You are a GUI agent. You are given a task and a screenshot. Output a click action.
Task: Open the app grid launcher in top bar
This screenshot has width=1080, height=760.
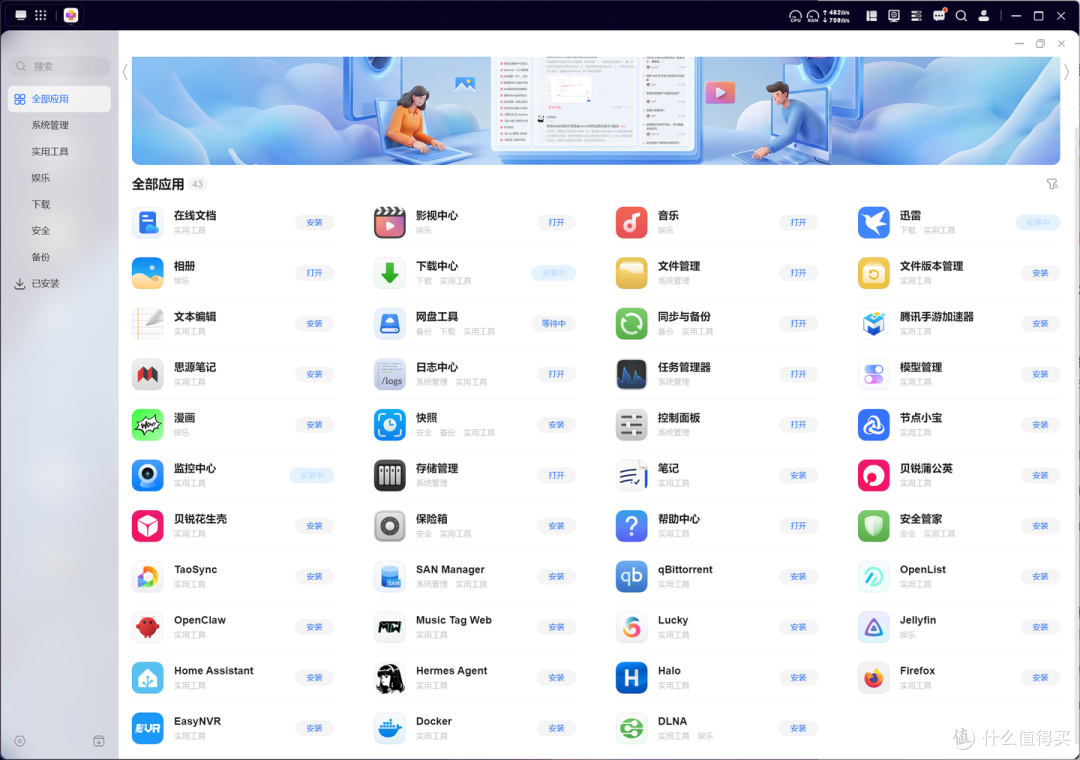click(41, 15)
